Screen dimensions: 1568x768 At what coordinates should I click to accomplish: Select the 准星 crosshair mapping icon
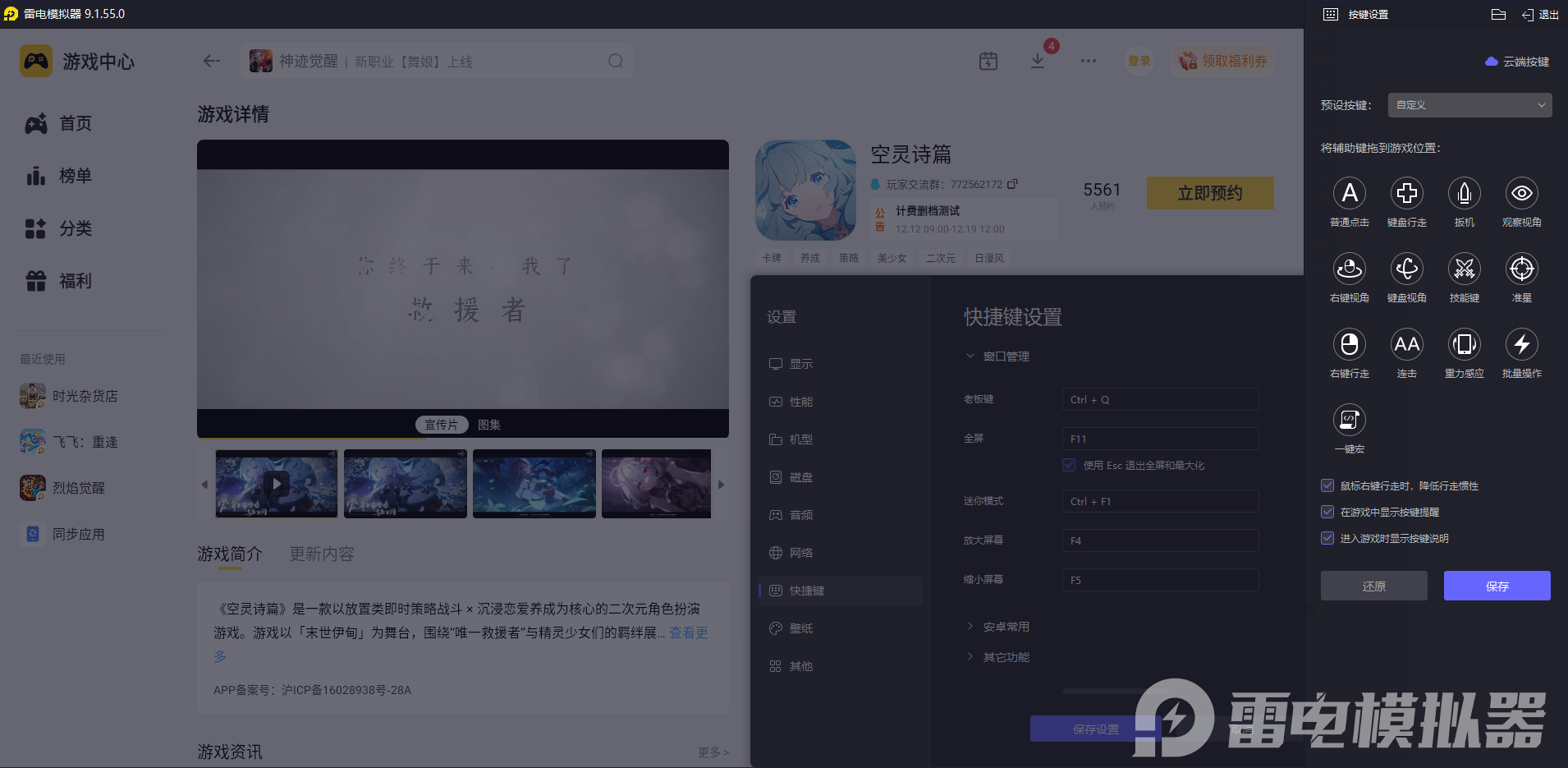[x=1521, y=270]
